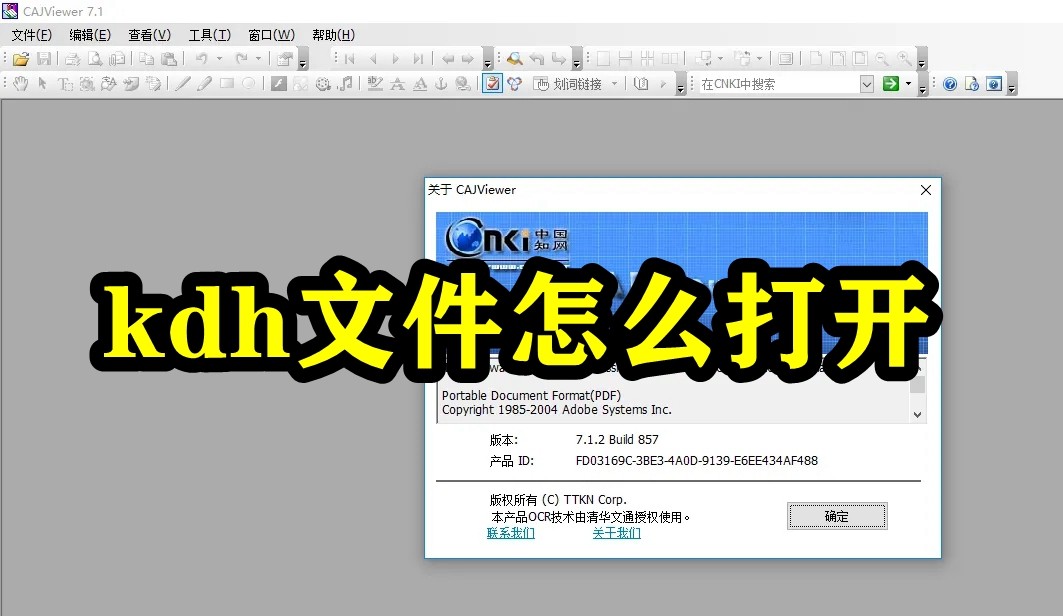Expand overflow options of help toolbar
The height and width of the screenshot is (616, 1063).
[x=1011, y=85]
